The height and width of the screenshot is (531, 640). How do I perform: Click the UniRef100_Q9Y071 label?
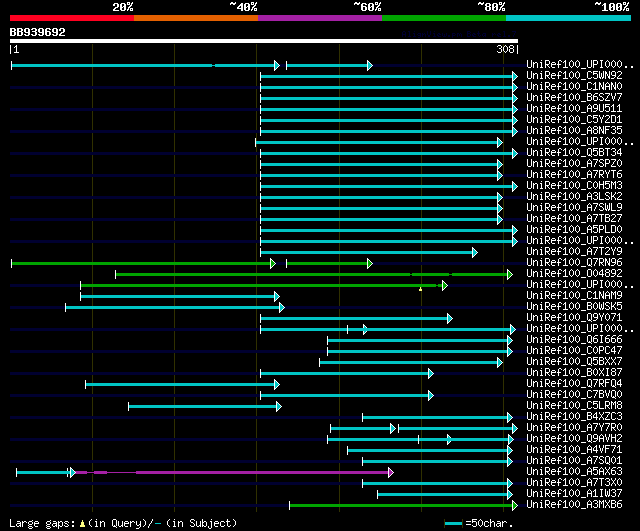click(574, 318)
